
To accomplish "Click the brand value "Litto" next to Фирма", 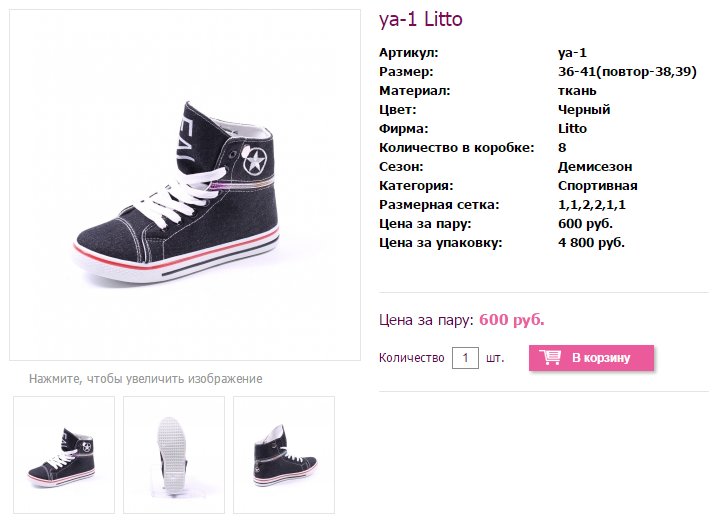I will 572,129.
